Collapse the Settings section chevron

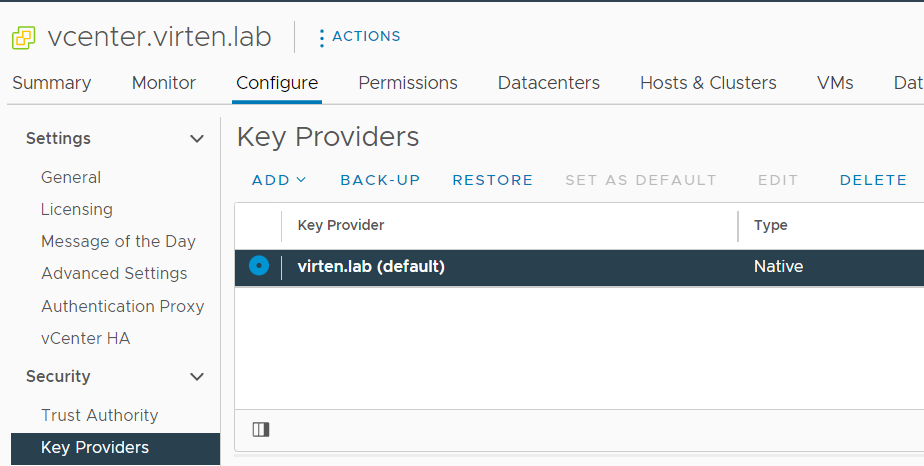tap(197, 139)
